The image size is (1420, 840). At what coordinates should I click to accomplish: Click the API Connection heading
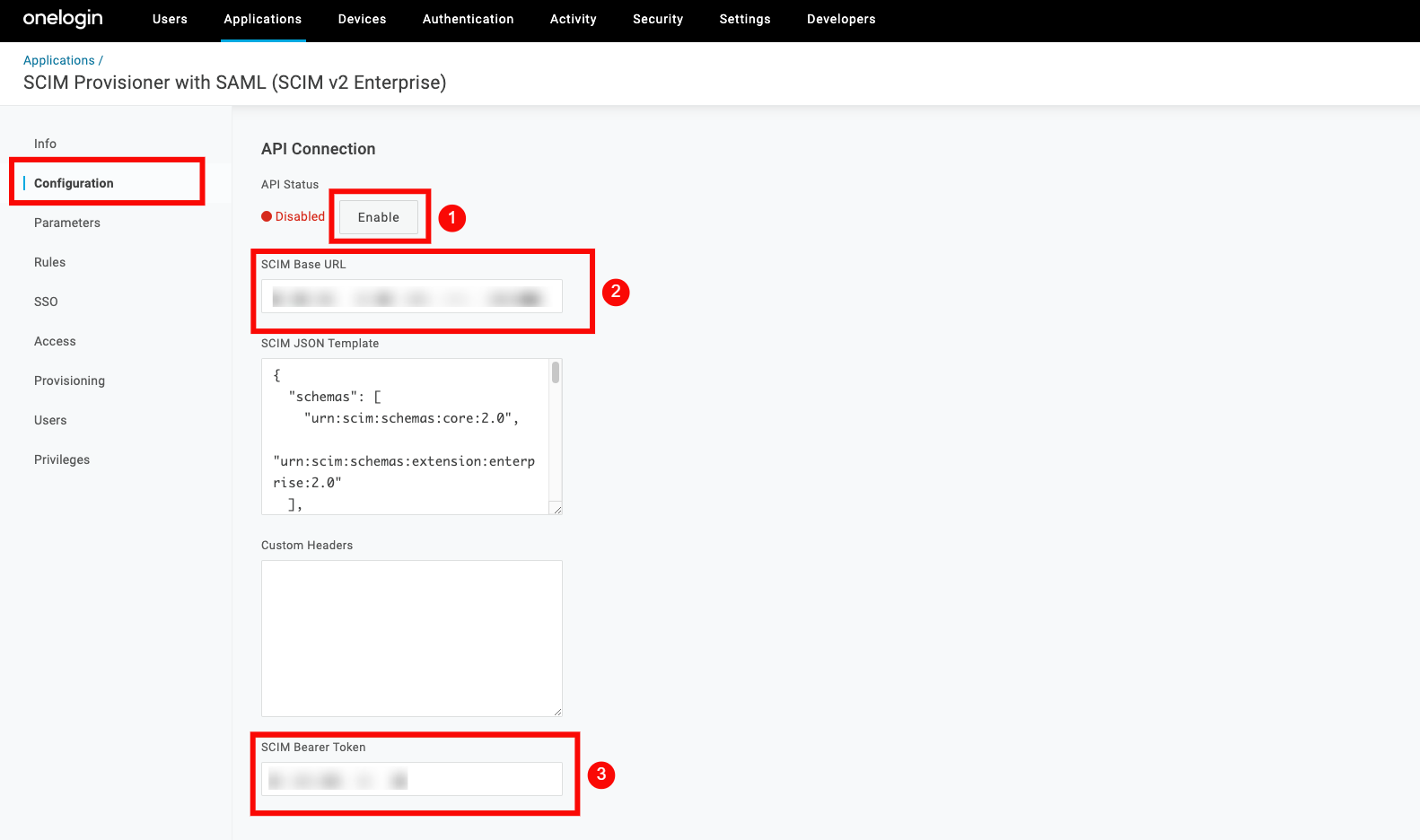319,149
